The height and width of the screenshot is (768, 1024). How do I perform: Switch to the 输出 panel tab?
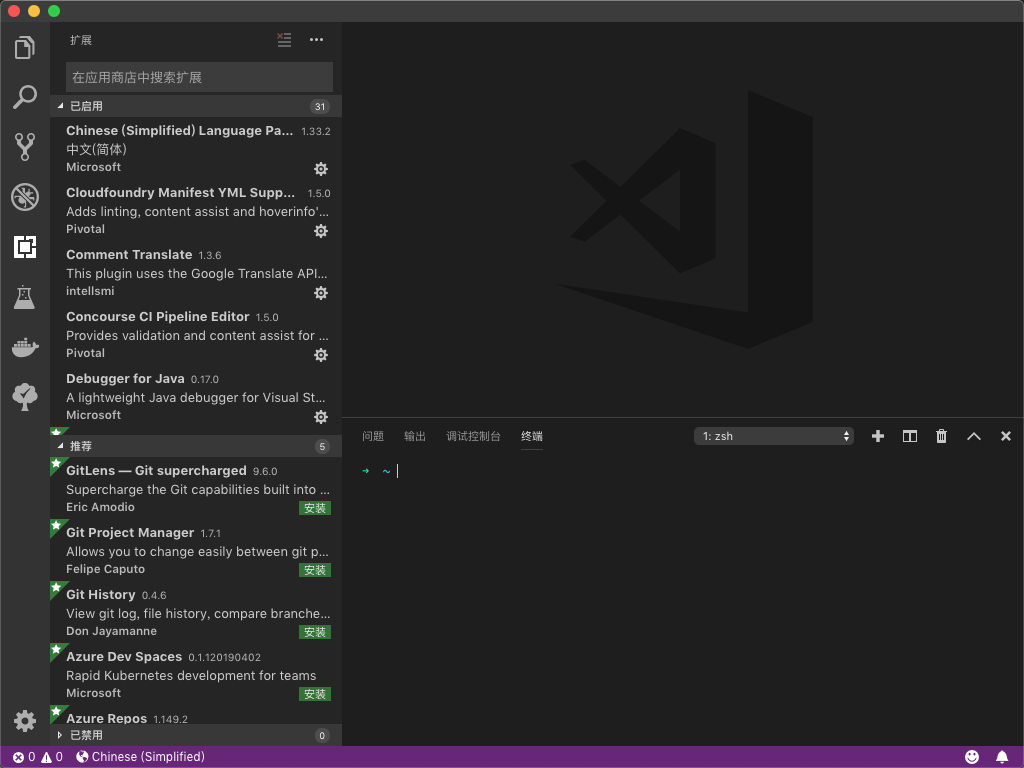click(x=414, y=436)
